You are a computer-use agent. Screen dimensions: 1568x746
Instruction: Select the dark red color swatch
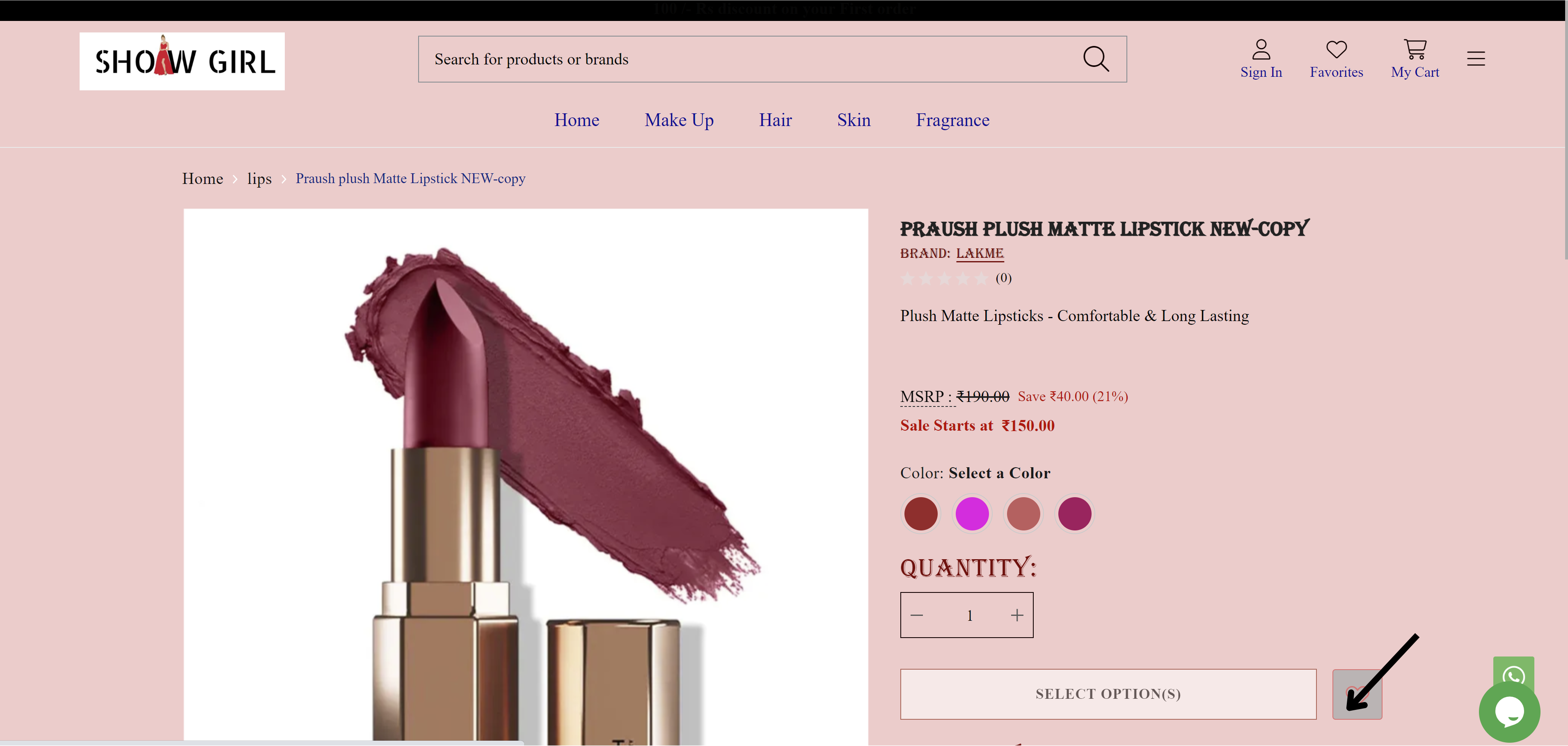coord(920,513)
